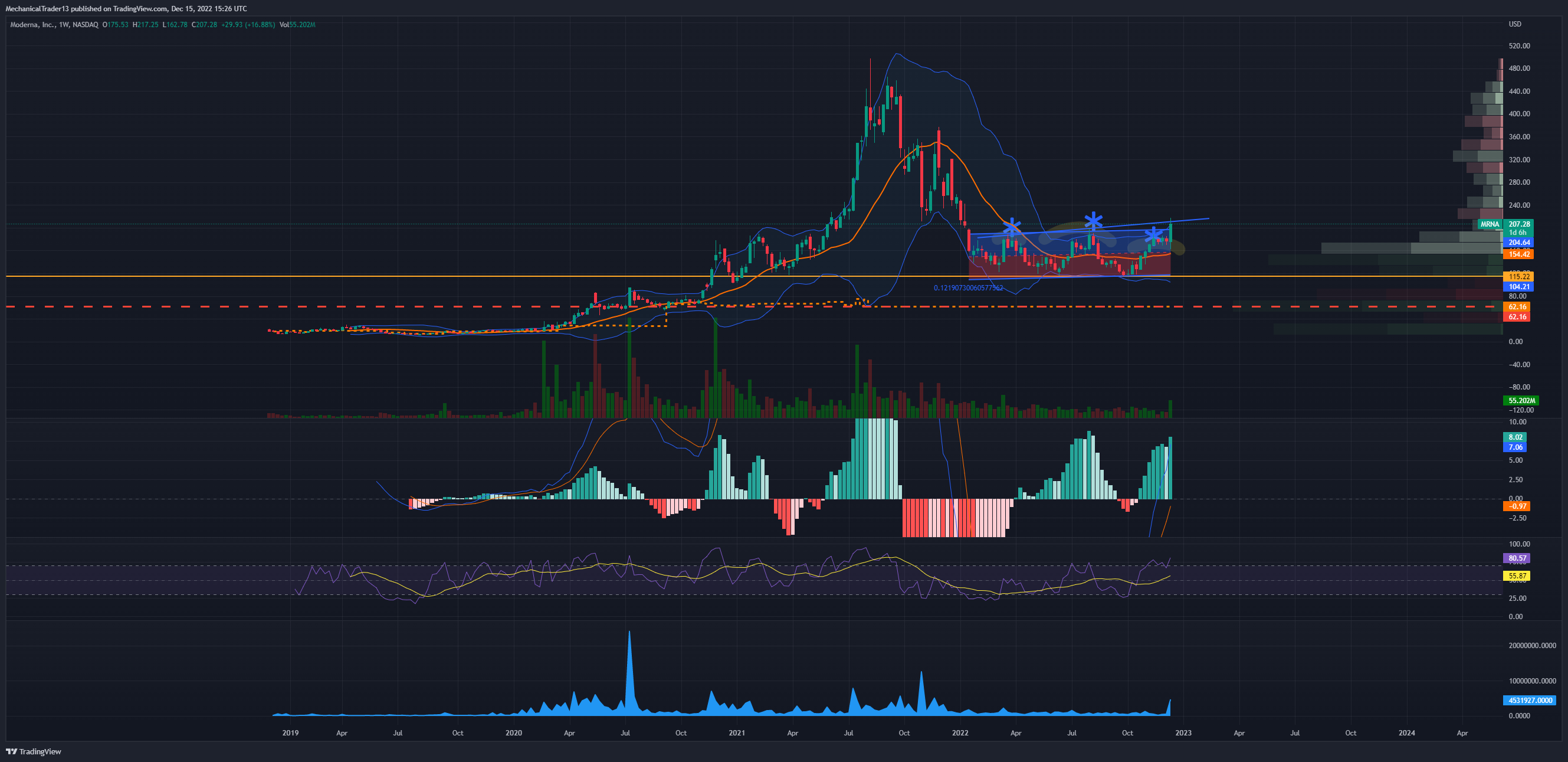
Task: Open the USD currency selector
Action: 1514,24
